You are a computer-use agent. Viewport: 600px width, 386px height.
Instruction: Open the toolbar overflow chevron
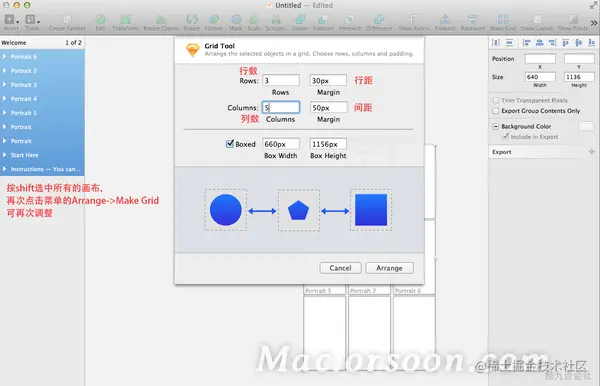tap(593, 23)
